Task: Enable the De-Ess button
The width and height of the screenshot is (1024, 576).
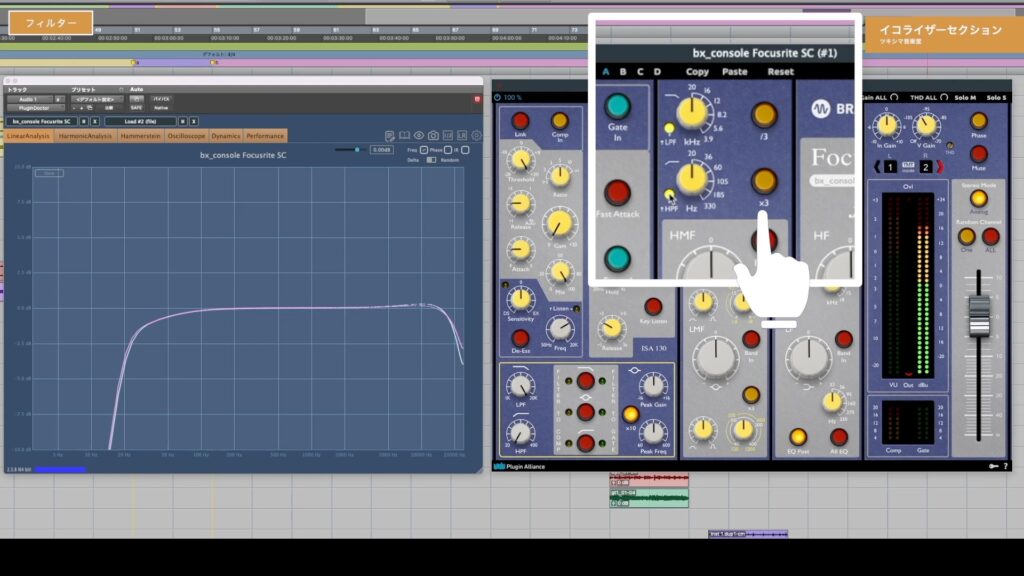Action: (x=520, y=338)
